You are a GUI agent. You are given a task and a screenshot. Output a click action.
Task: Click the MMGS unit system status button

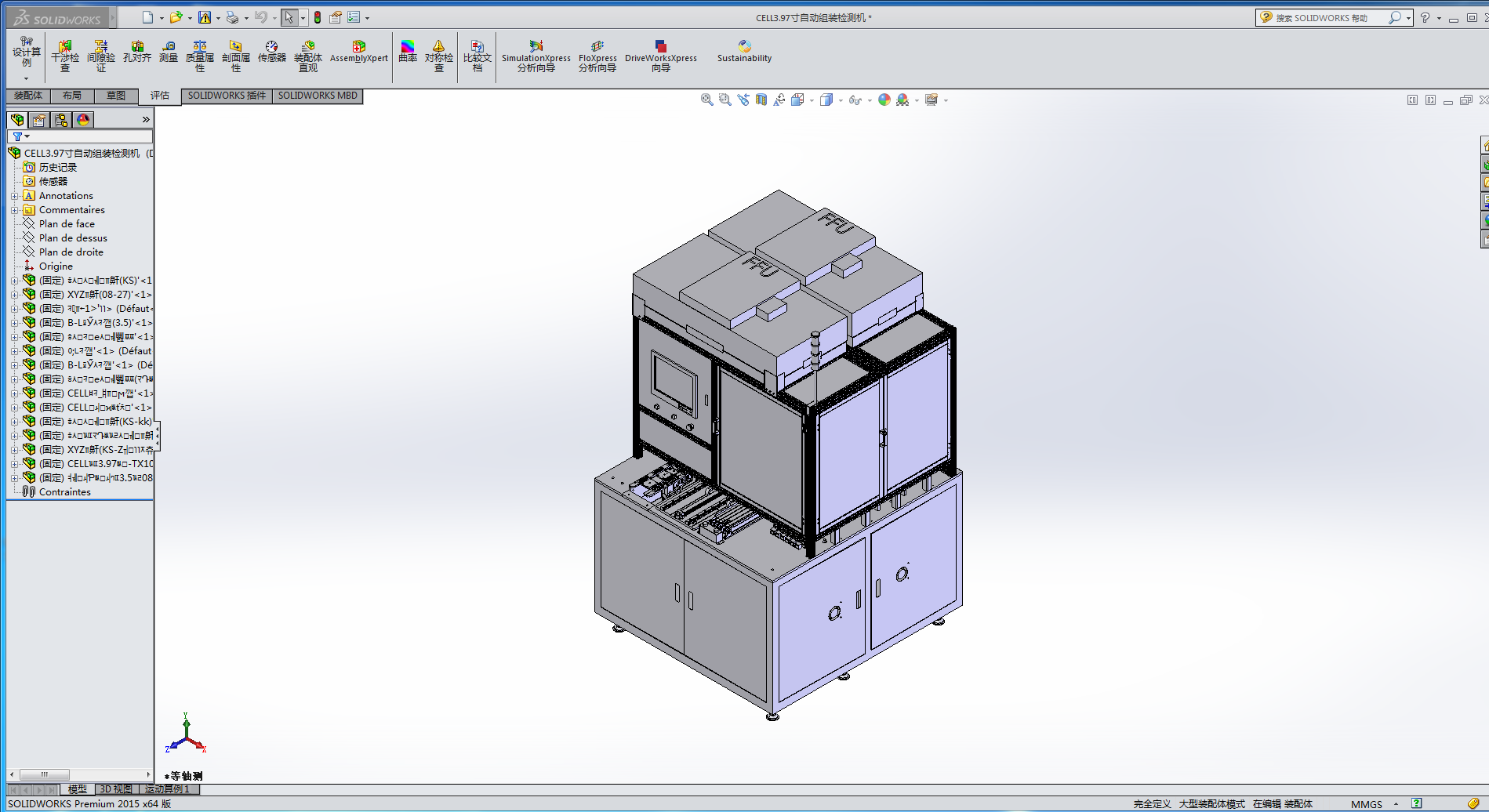[x=1367, y=804]
